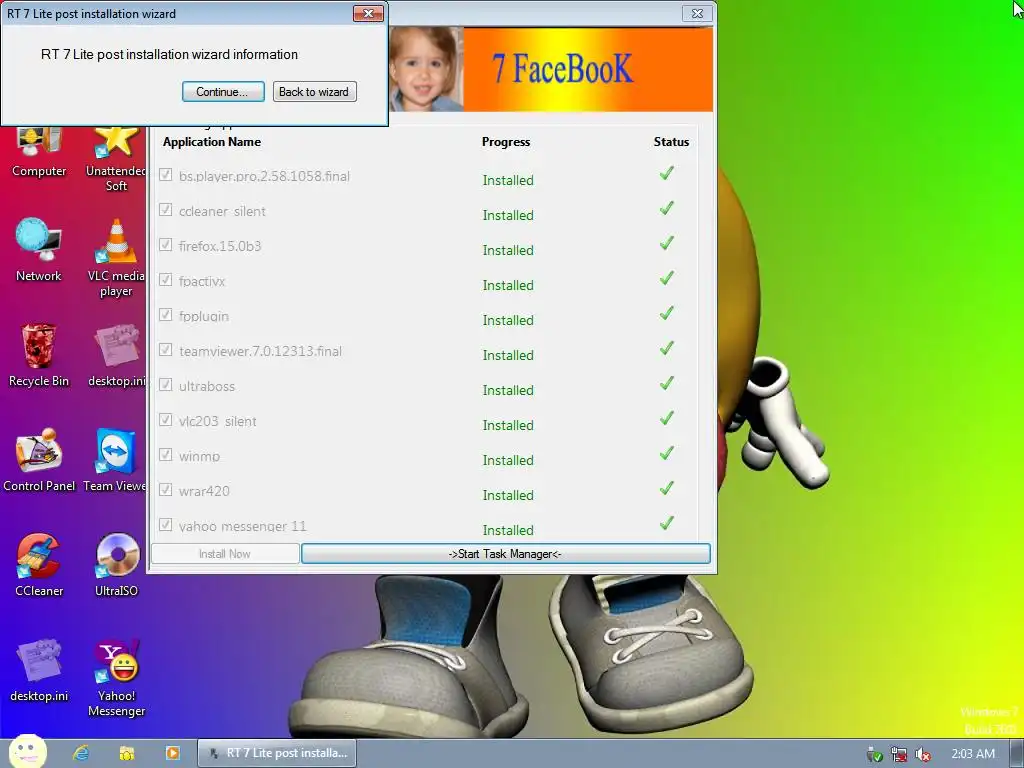Close the RT 7 Lite information dialog
This screenshot has height=768, width=1024.
click(x=368, y=13)
